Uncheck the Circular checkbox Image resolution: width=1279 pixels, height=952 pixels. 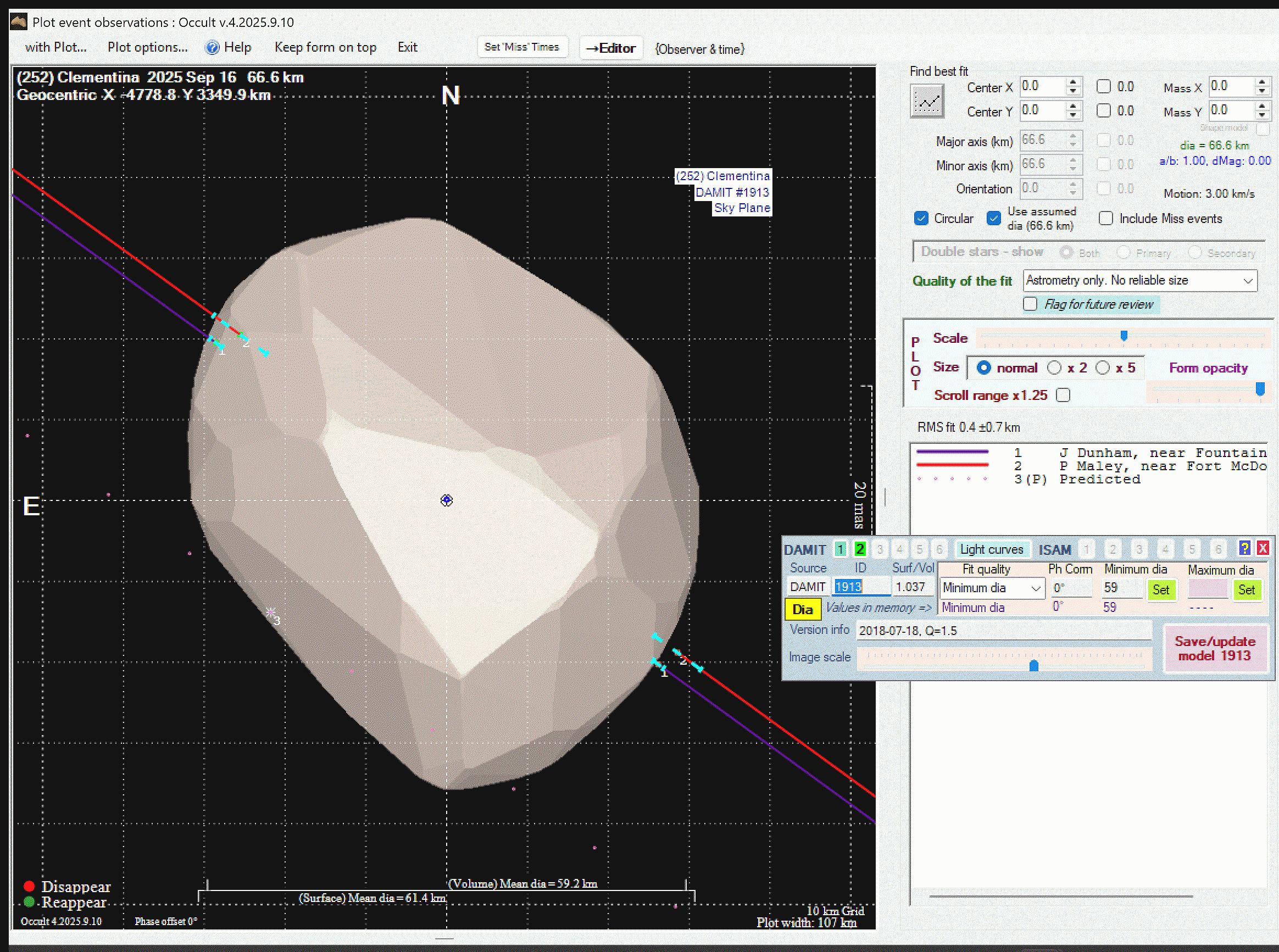point(921,219)
